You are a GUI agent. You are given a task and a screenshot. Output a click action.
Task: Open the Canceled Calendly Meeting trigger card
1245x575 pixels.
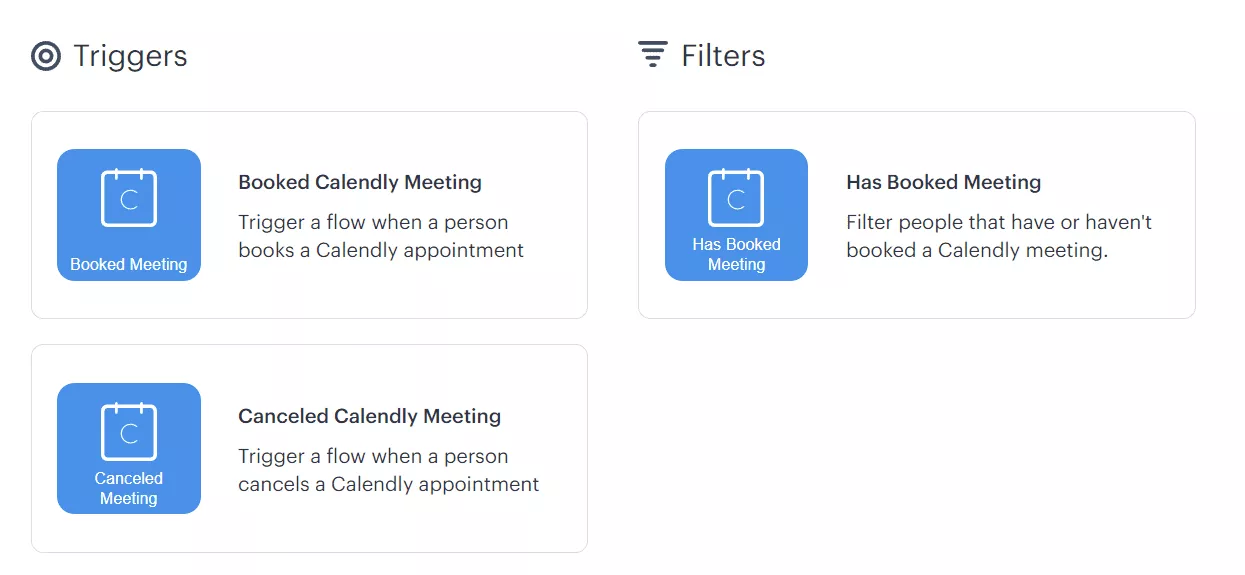pyautogui.click(x=309, y=448)
